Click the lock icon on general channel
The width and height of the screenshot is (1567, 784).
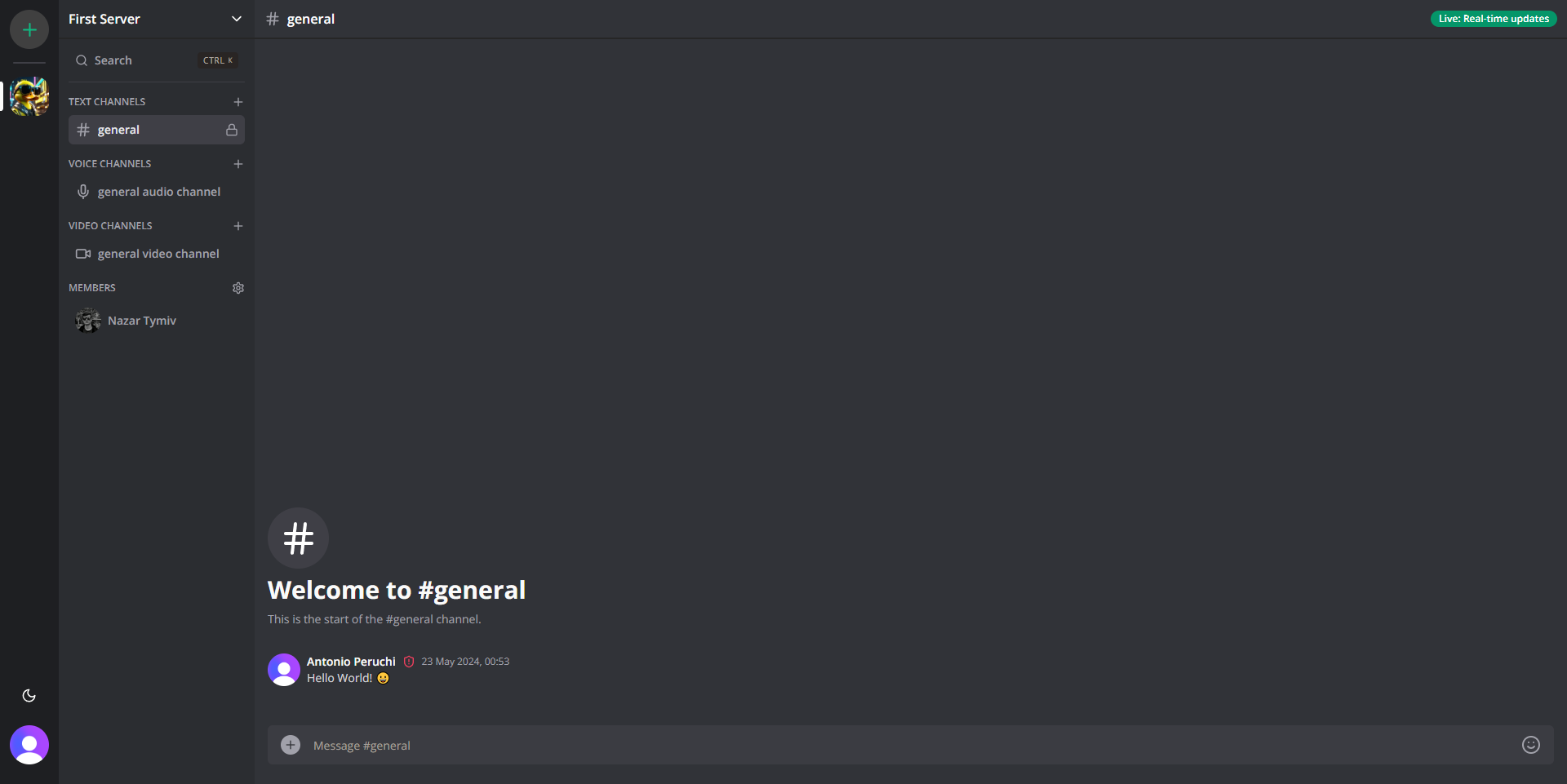point(232,130)
